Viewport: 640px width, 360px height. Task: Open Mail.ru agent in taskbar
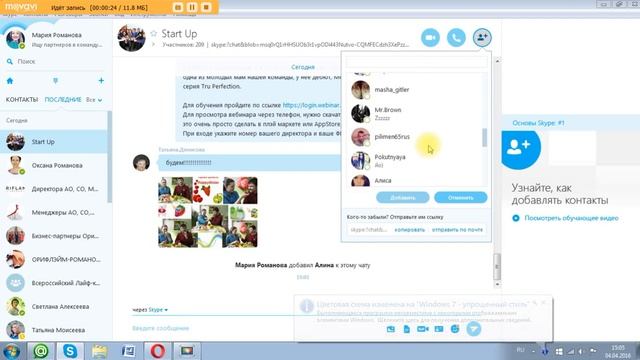41,351
